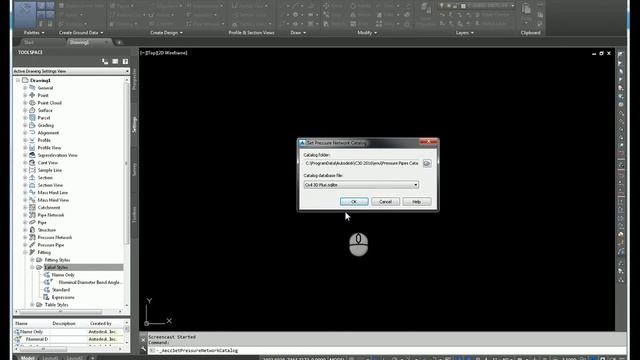Select the Pipe Network icon

click(x=32, y=215)
